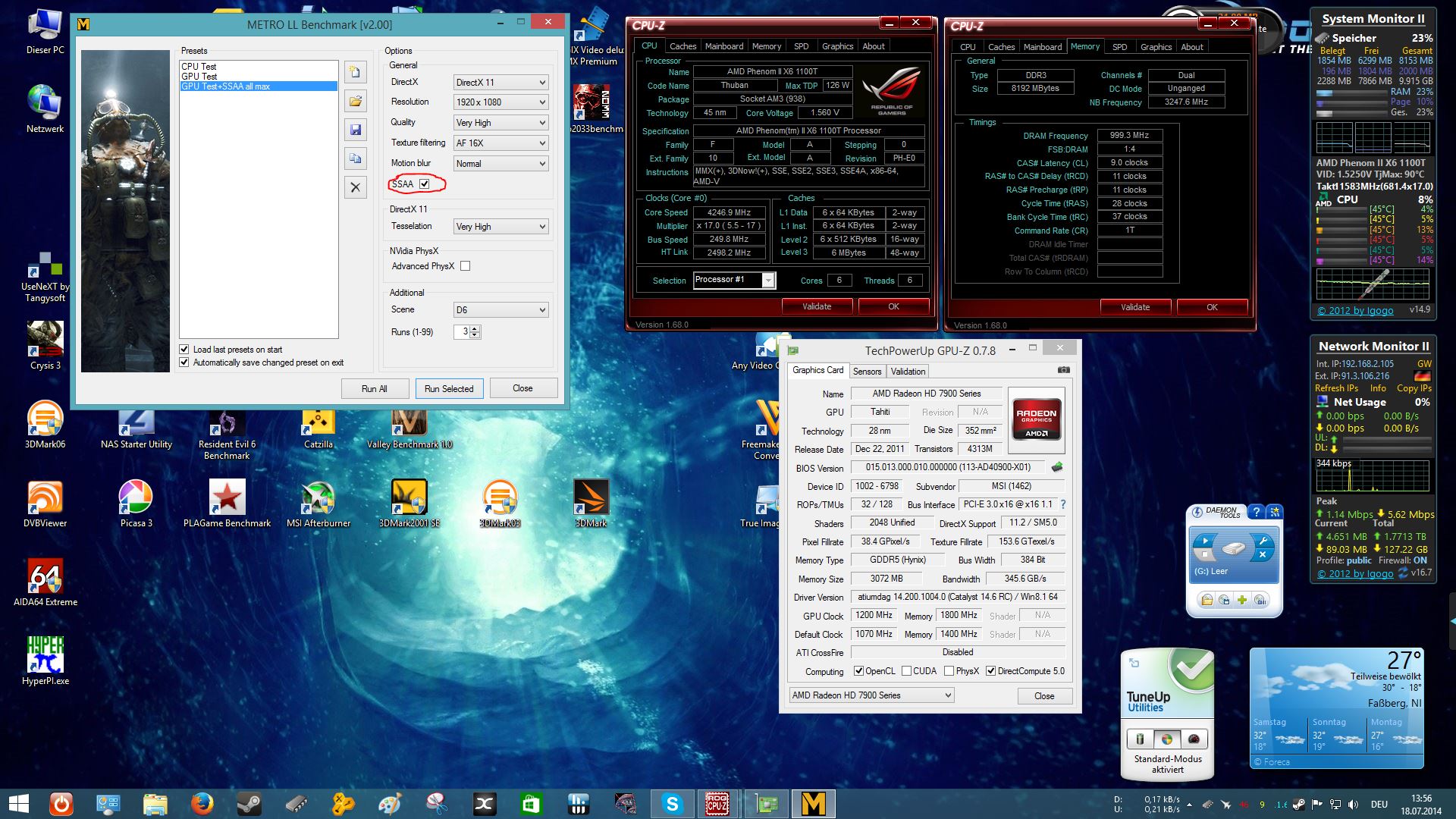1456x819 pixels.
Task: Switch to Mainboard tab in left CPU-Z
Action: 723,46
